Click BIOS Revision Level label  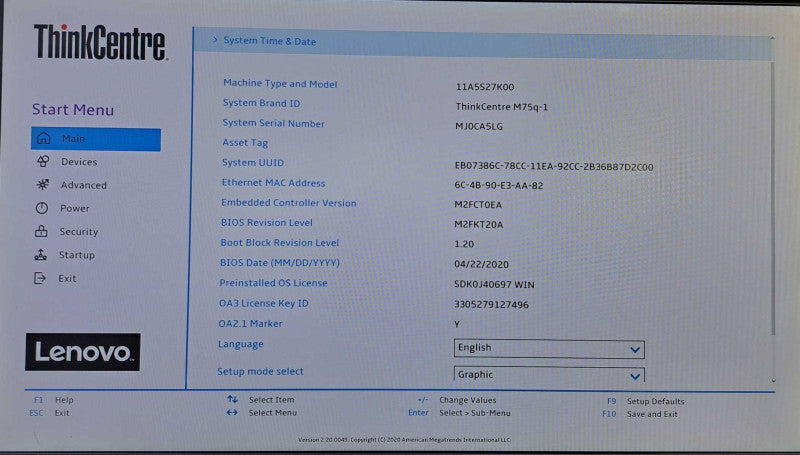click(266, 222)
